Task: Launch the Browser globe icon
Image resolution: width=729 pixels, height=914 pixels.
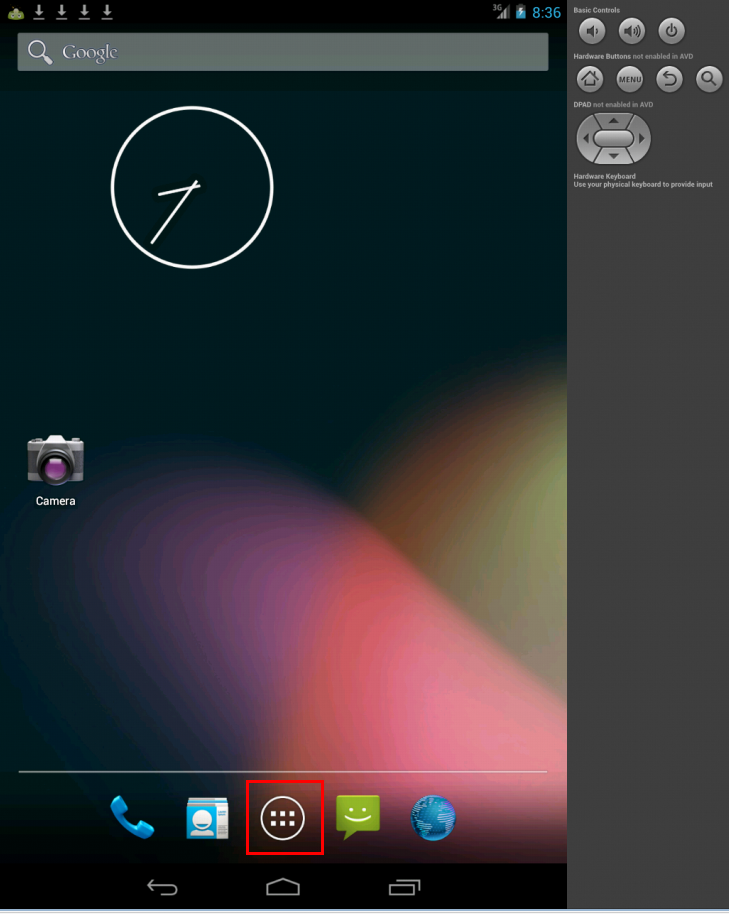Action: (x=433, y=818)
